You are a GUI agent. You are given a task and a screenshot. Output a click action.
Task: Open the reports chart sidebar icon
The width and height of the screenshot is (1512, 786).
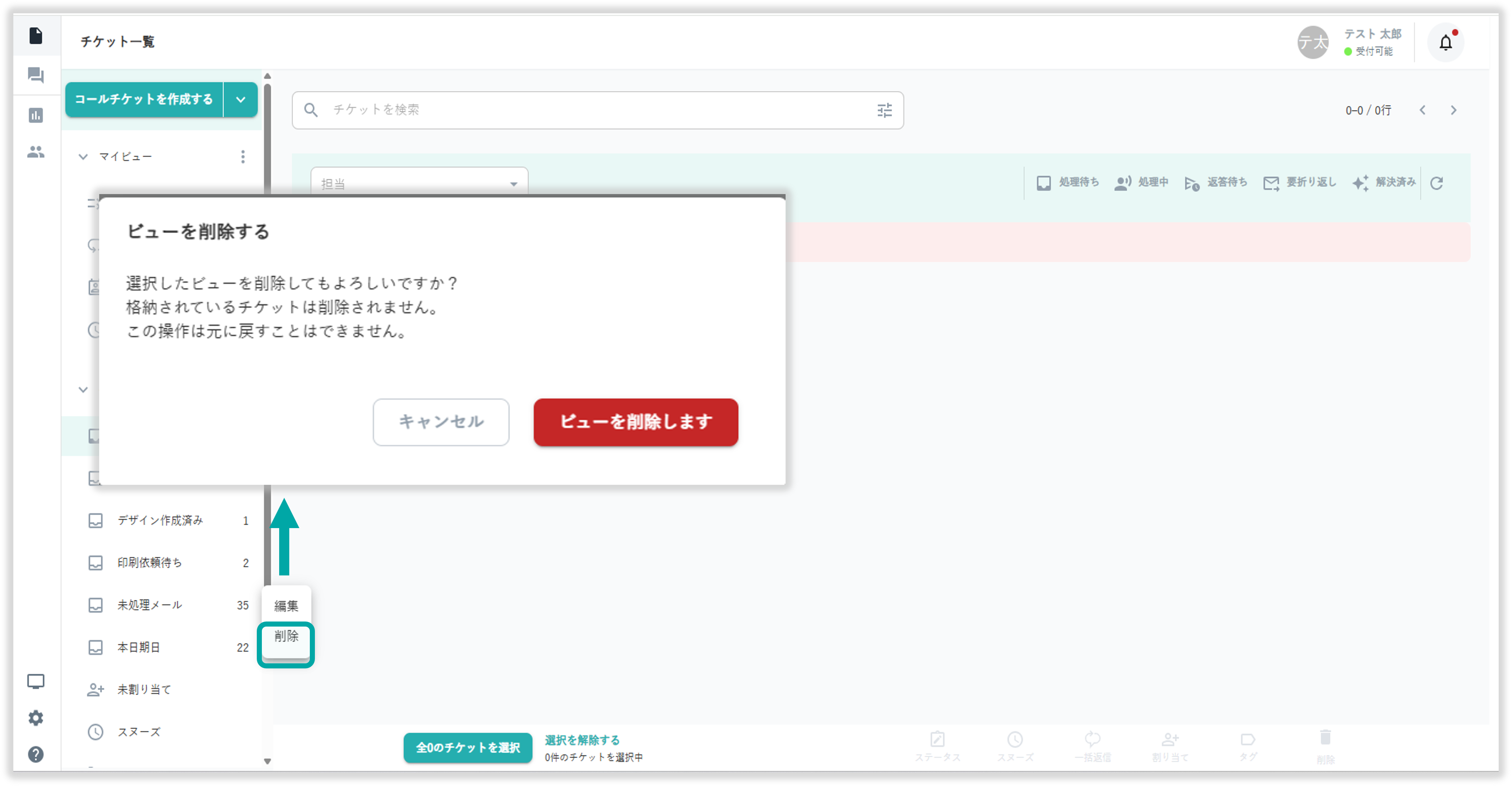click(x=36, y=115)
